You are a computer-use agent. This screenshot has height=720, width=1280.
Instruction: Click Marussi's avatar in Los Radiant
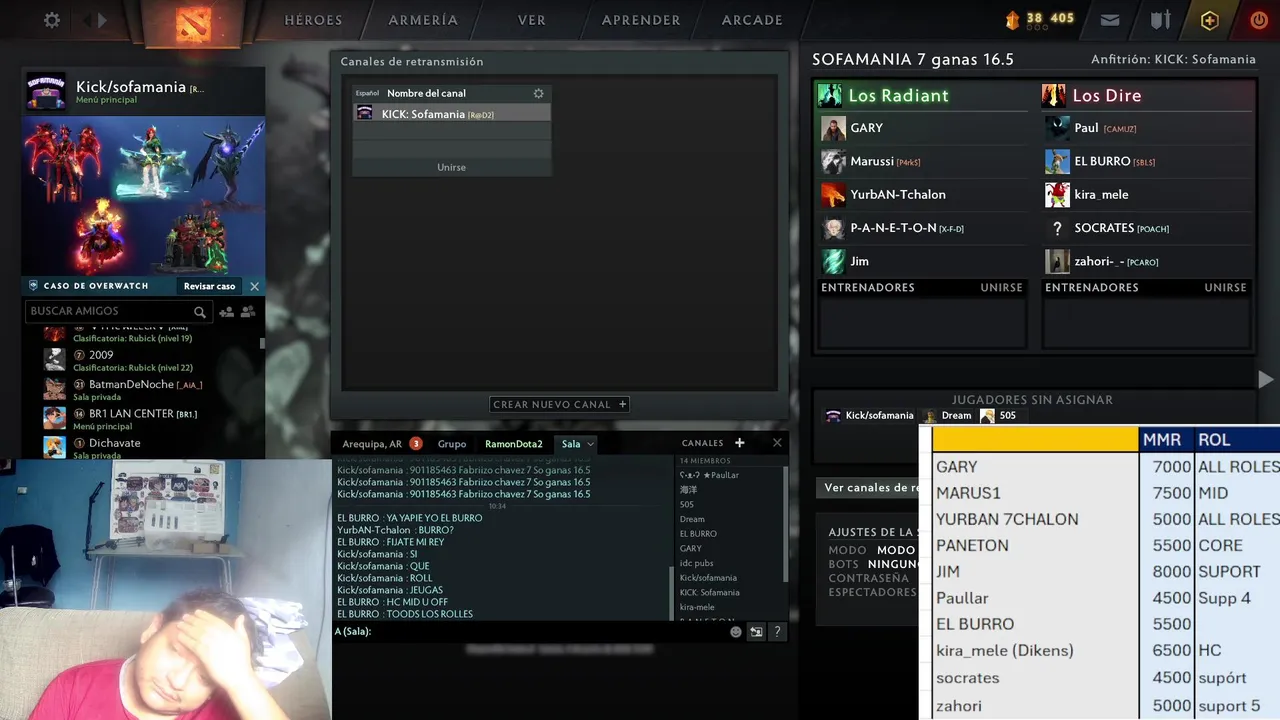point(833,161)
